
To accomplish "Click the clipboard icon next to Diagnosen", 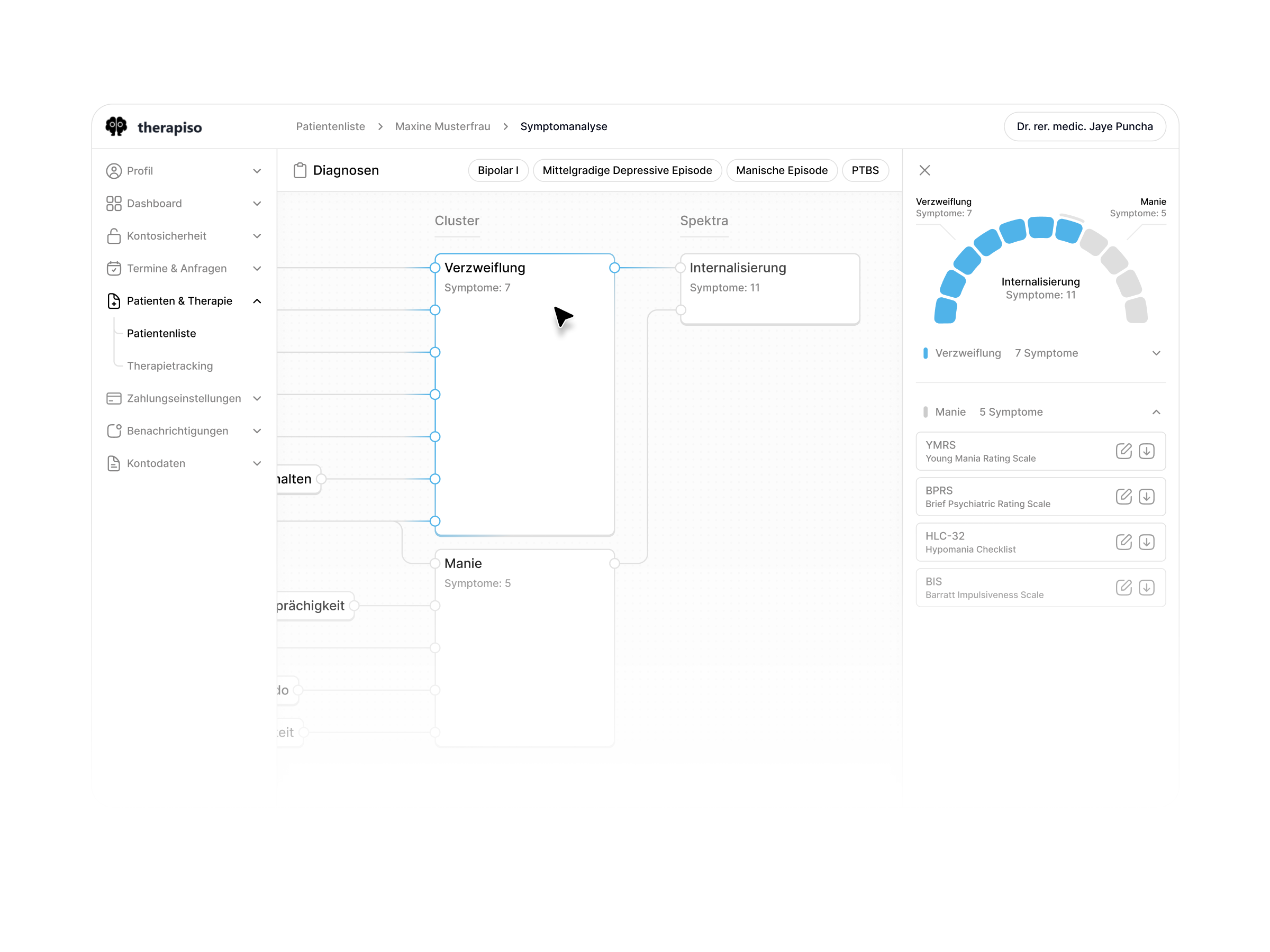I will pyautogui.click(x=300, y=170).
